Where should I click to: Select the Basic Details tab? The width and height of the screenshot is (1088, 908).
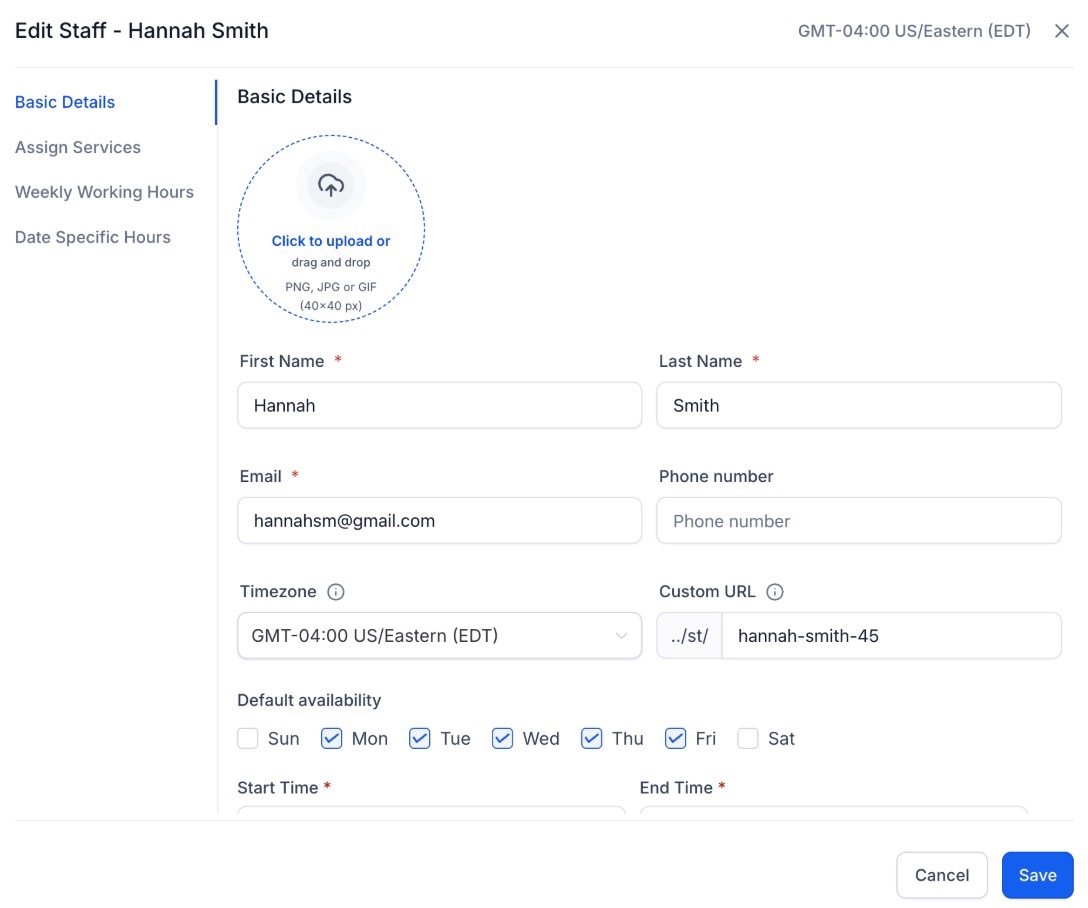(65, 102)
